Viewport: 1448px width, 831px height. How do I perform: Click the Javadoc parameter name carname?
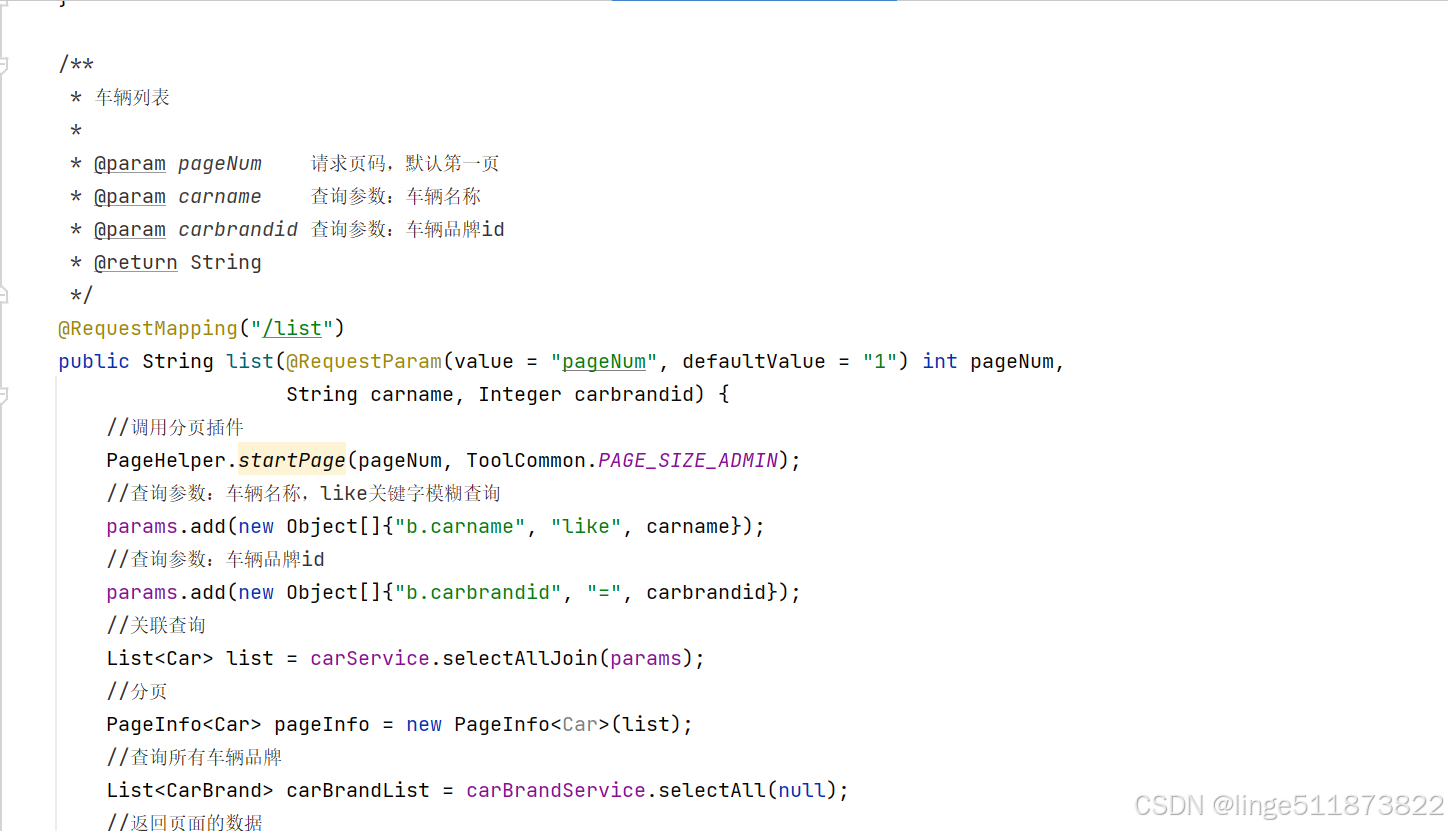tap(220, 197)
